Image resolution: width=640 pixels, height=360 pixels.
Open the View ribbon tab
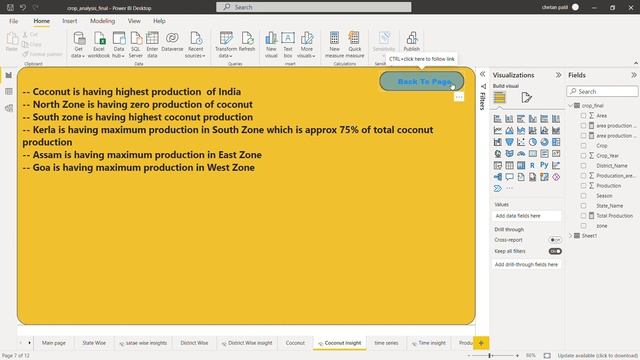tap(134, 21)
